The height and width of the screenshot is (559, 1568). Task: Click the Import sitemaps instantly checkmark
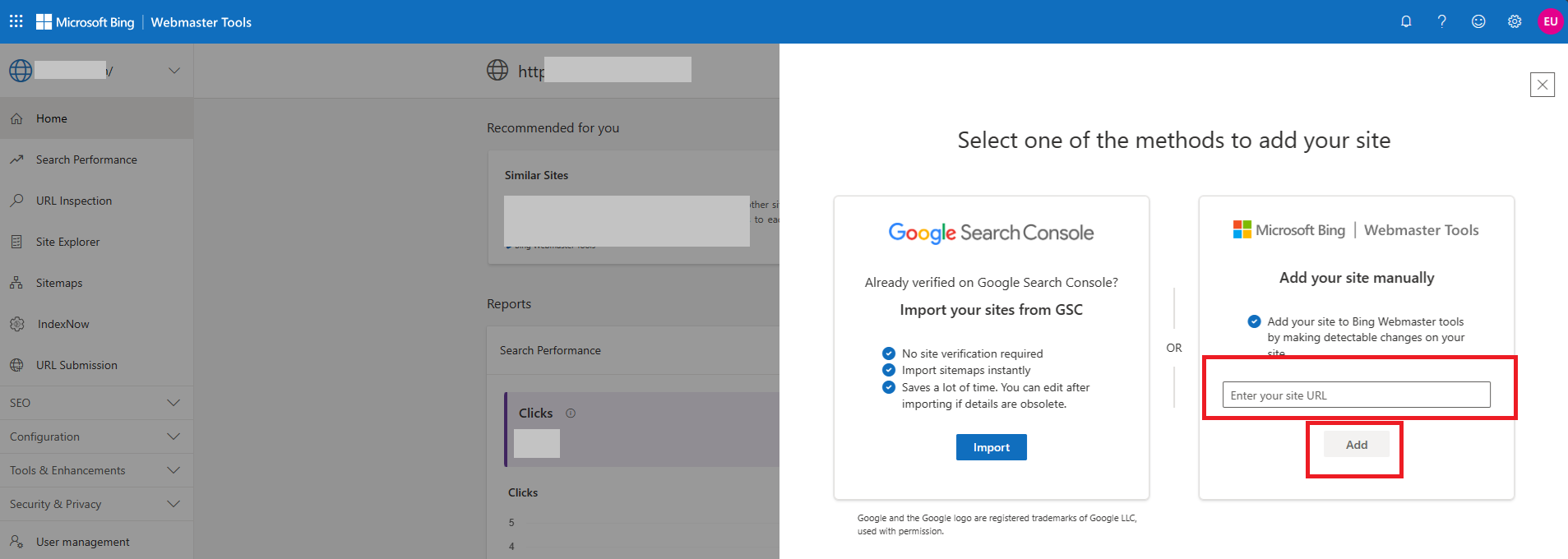pyautogui.click(x=888, y=370)
